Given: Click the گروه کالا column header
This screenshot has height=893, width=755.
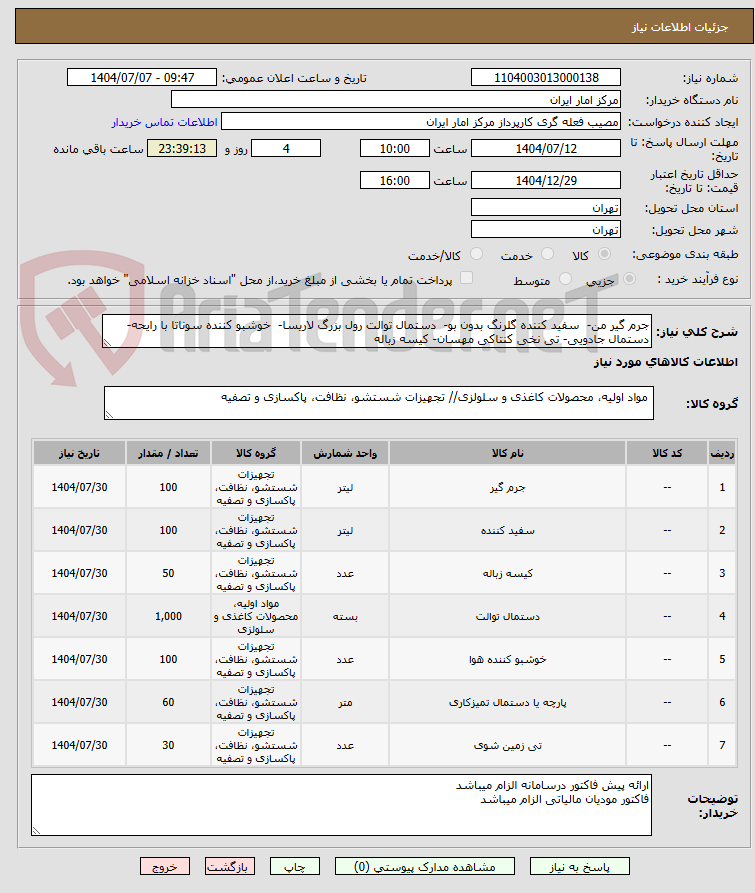Looking at the screenshot, I should point(256,453).
